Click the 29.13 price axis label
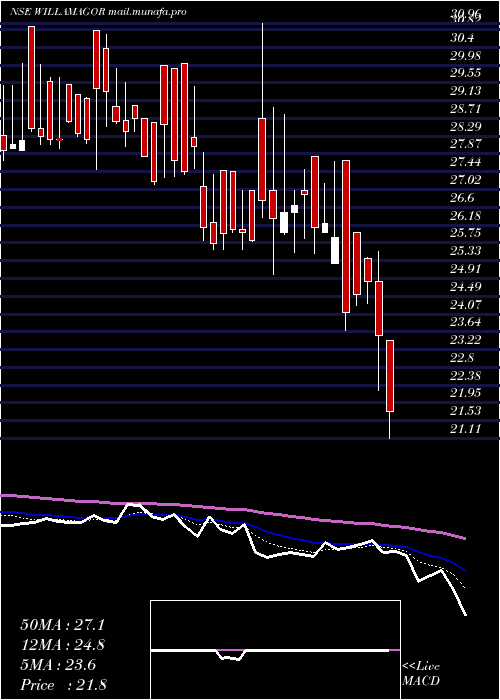The width and height of the screenshot is (500, 700). tap(465, 92)
